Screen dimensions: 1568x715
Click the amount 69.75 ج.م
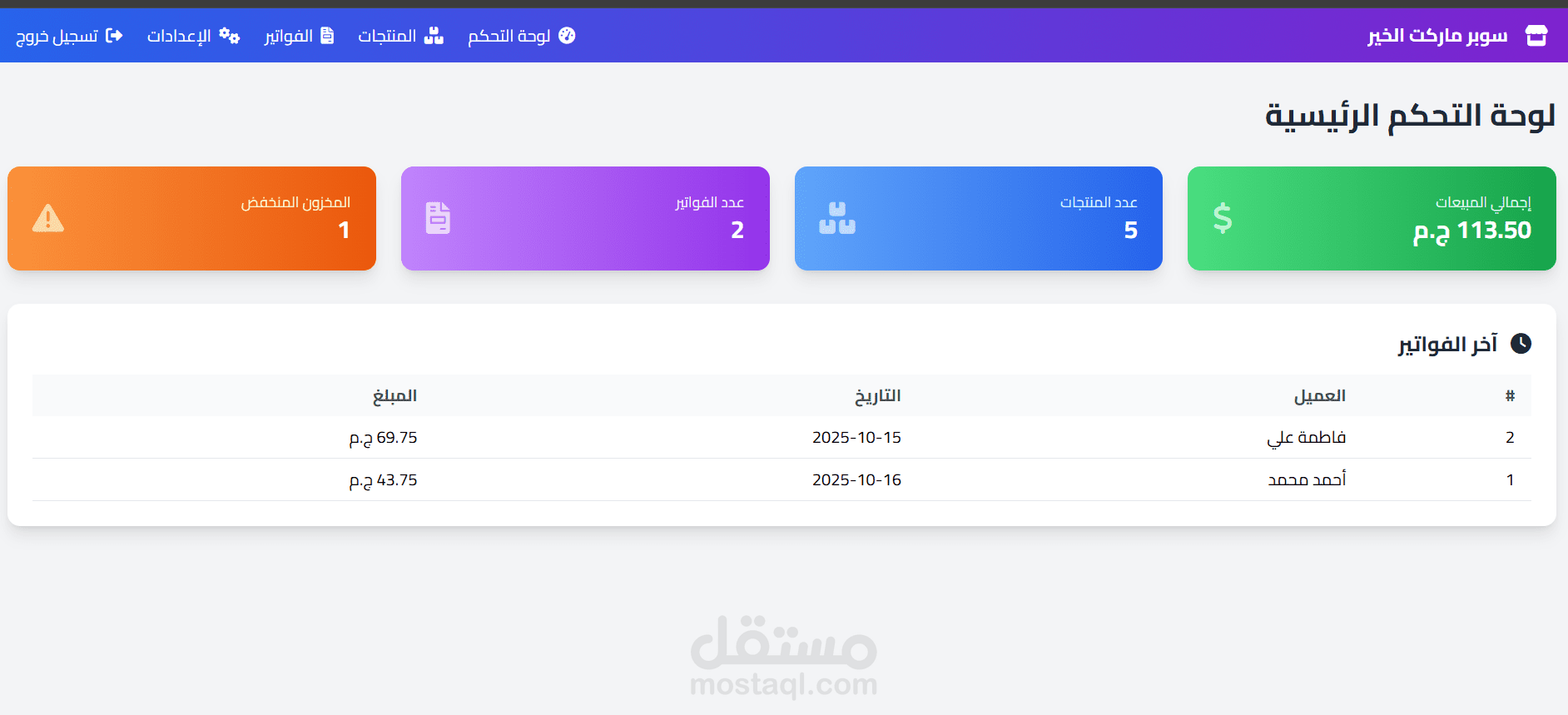tap(383, 438)
